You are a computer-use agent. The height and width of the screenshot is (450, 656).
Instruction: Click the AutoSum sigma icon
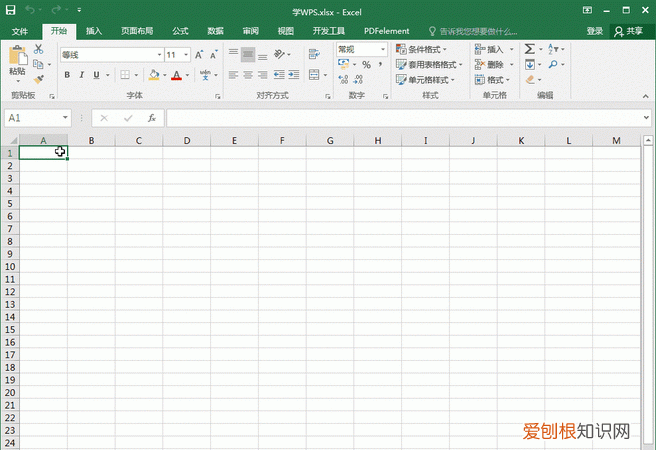(529, 49)
